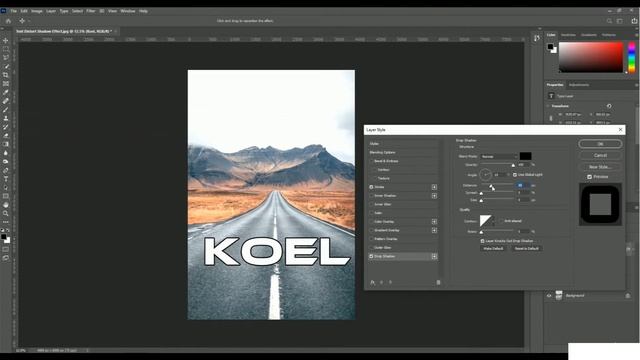Click OK in Layer Style dialog
Viewport: 640px width, 360px height.
[x=600, y=144]
